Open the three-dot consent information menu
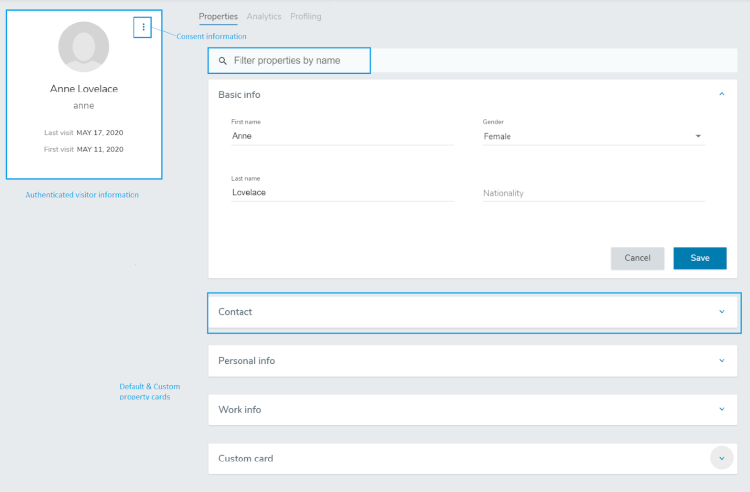The image size is (750, 492). pos(143,27)
